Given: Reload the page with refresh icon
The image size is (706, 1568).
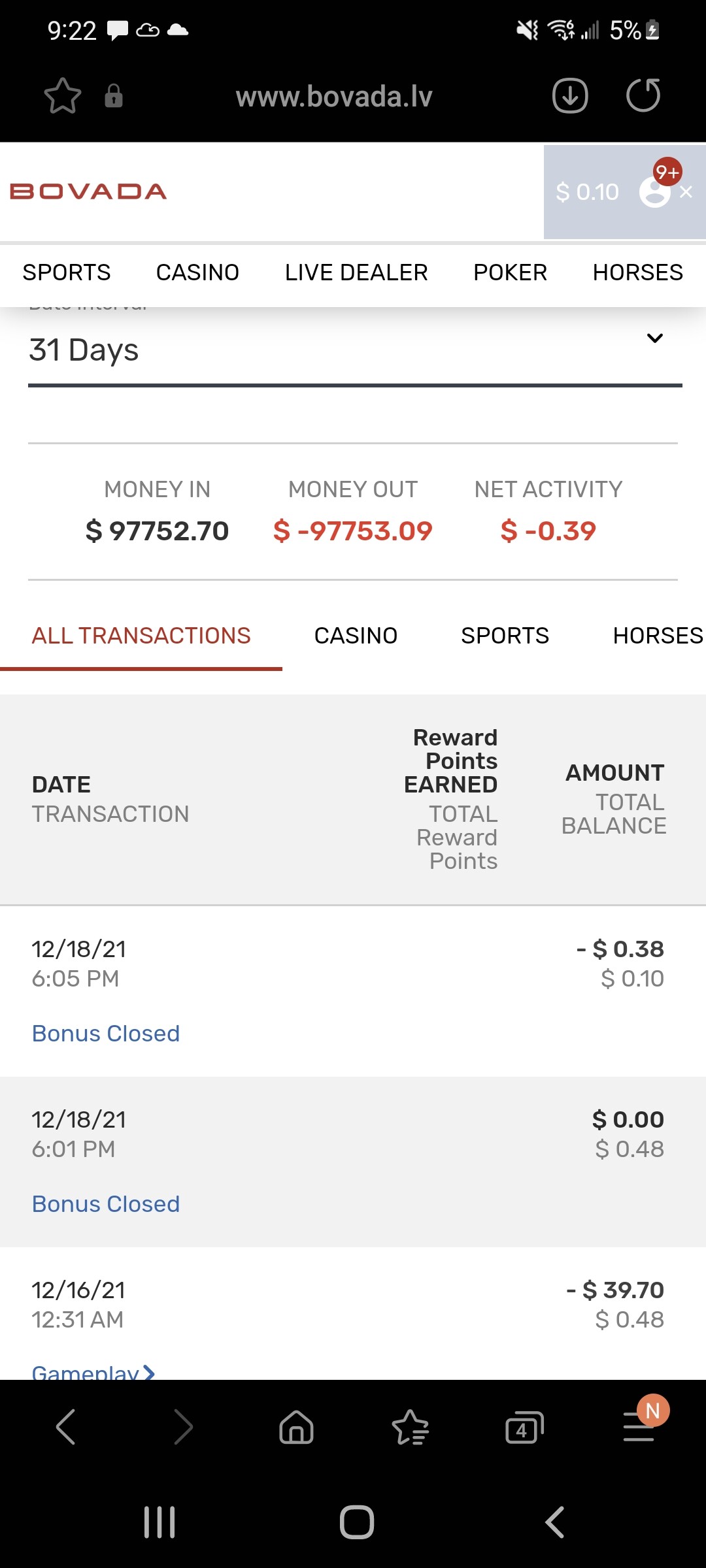Looking at the screenshot, I should coord(643,96).
